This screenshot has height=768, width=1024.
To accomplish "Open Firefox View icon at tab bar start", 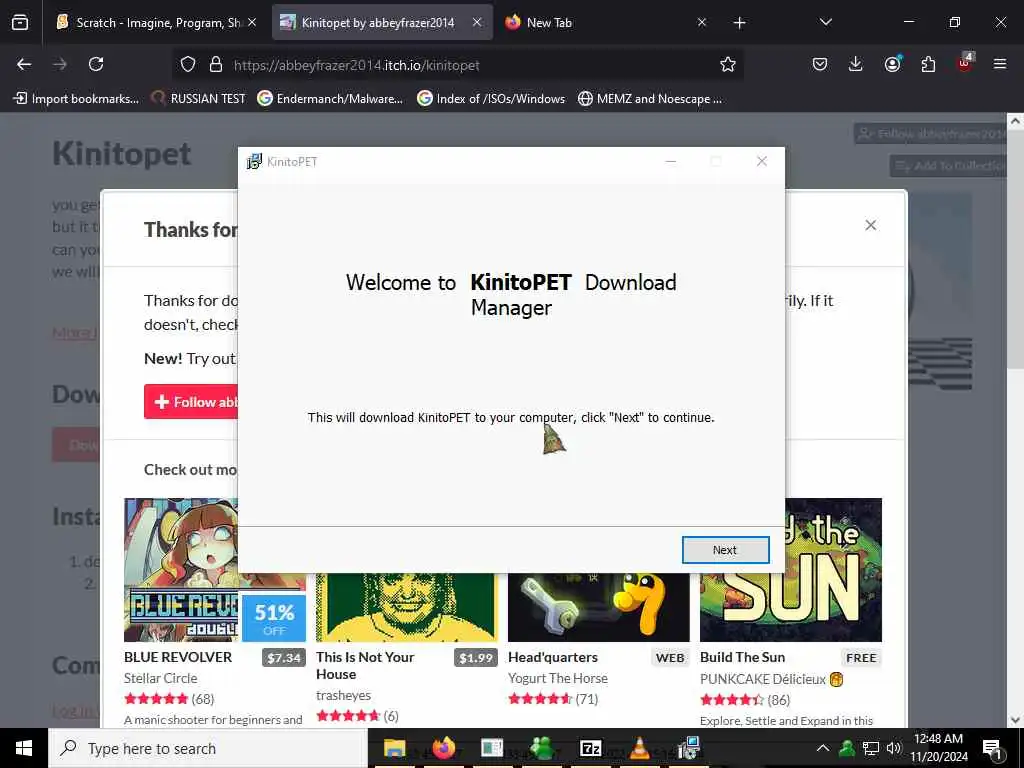I will pos(20,23).
